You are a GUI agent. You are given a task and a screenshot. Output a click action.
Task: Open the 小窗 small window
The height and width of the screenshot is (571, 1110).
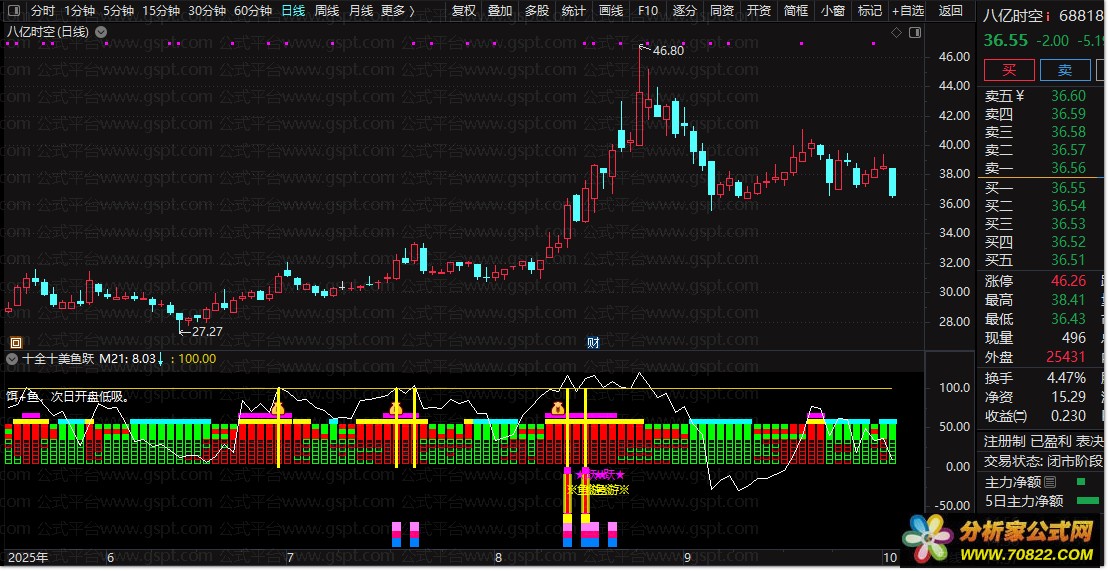[832, 11]
